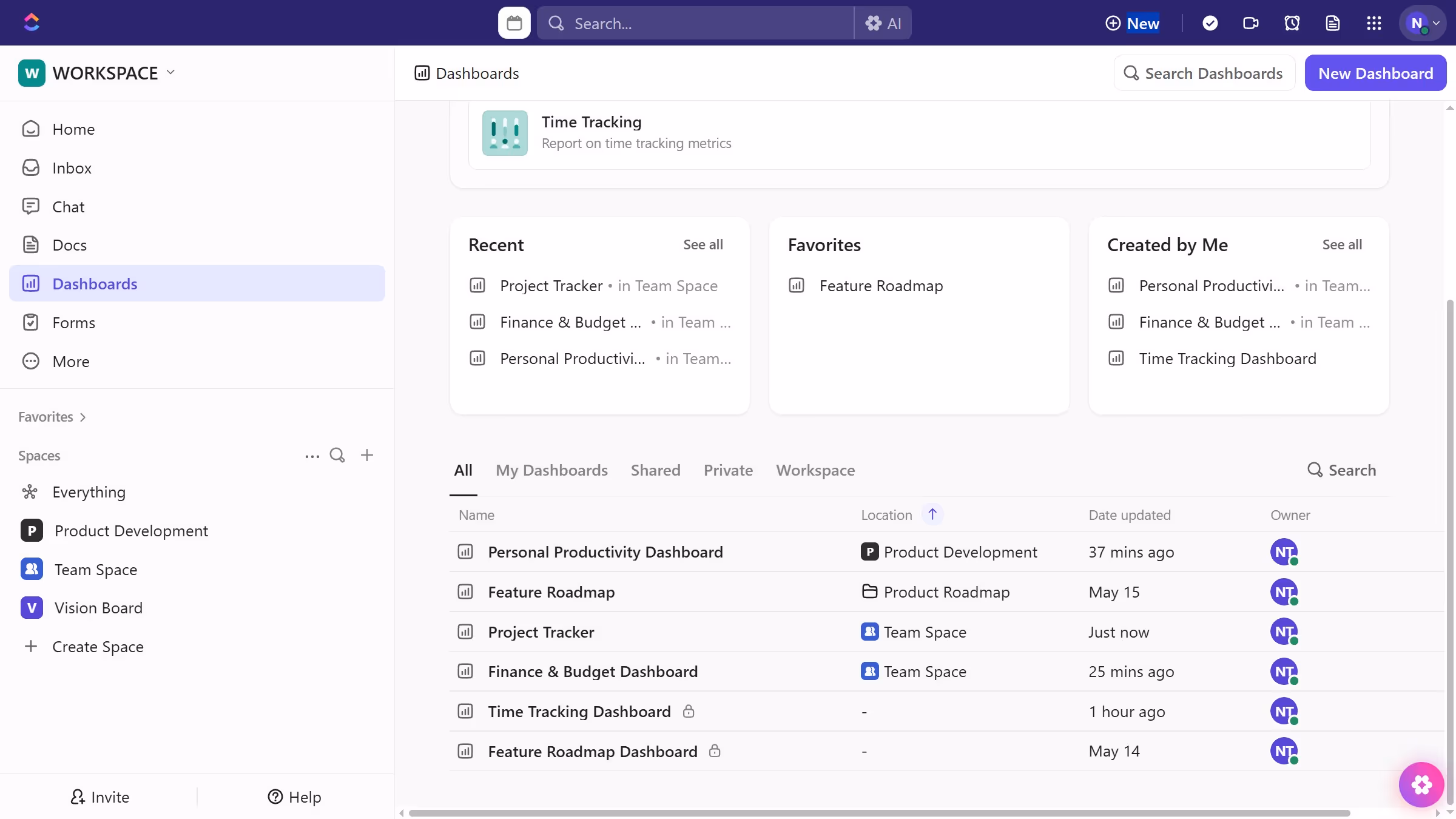Click the horizontal scrollbar at bottom
Viewport: 1456px width, 819px height.
pos(878,813)
